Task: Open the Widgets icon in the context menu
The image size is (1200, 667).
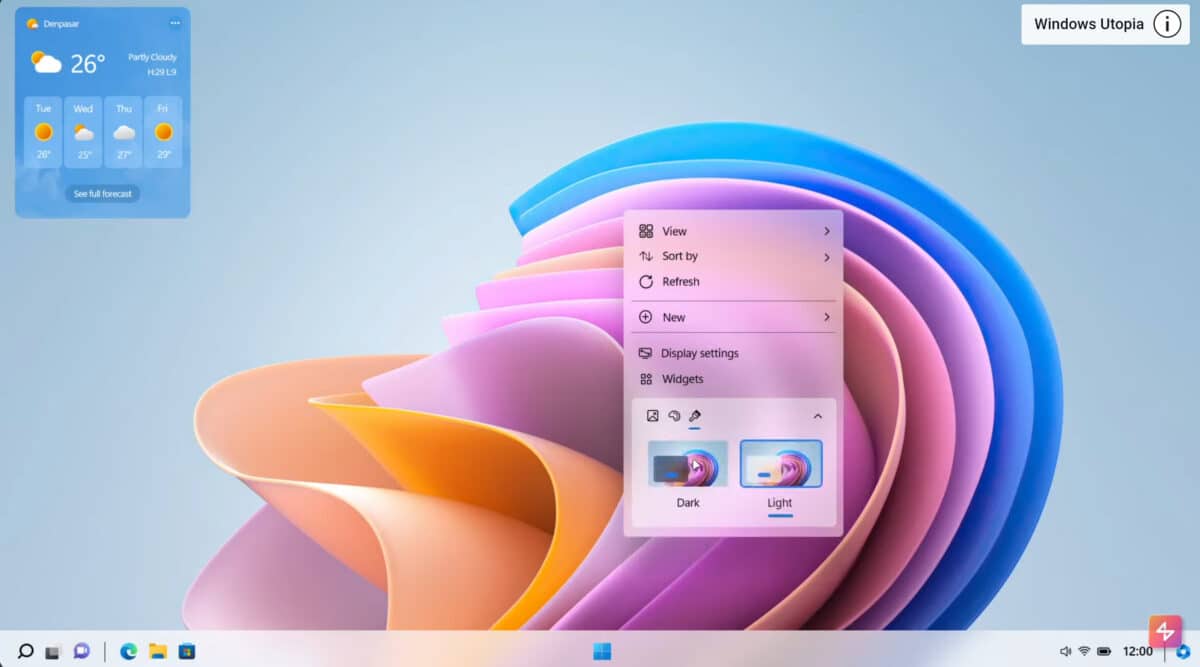Action: (647, 379)
